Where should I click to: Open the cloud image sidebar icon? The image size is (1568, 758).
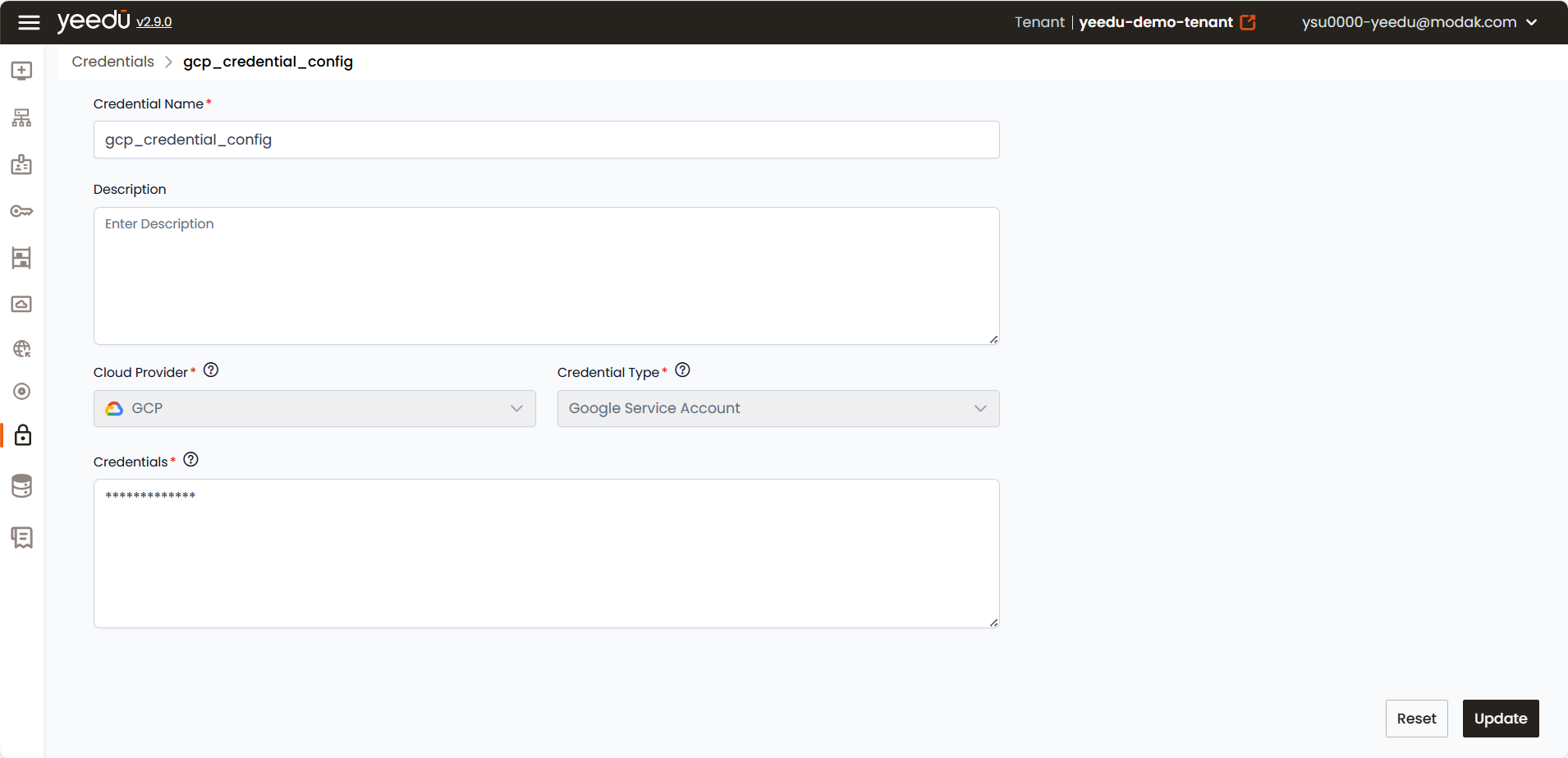click(x=22, y=304)
